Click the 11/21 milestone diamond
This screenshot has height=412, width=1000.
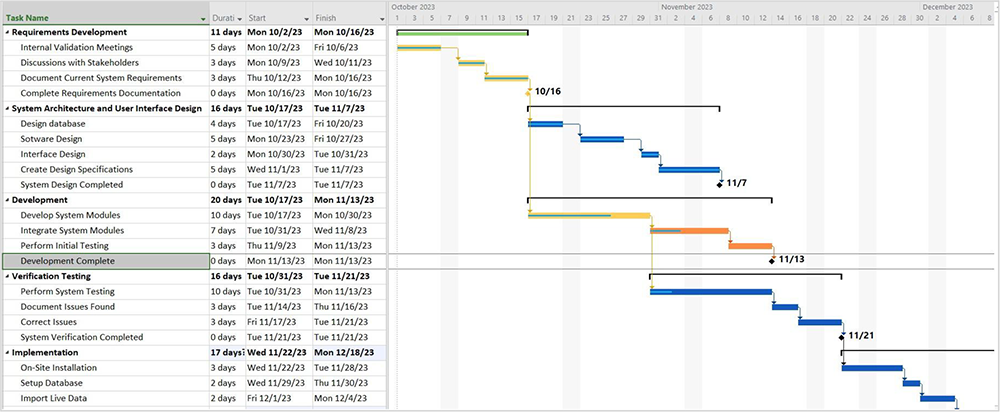(842, 336)
